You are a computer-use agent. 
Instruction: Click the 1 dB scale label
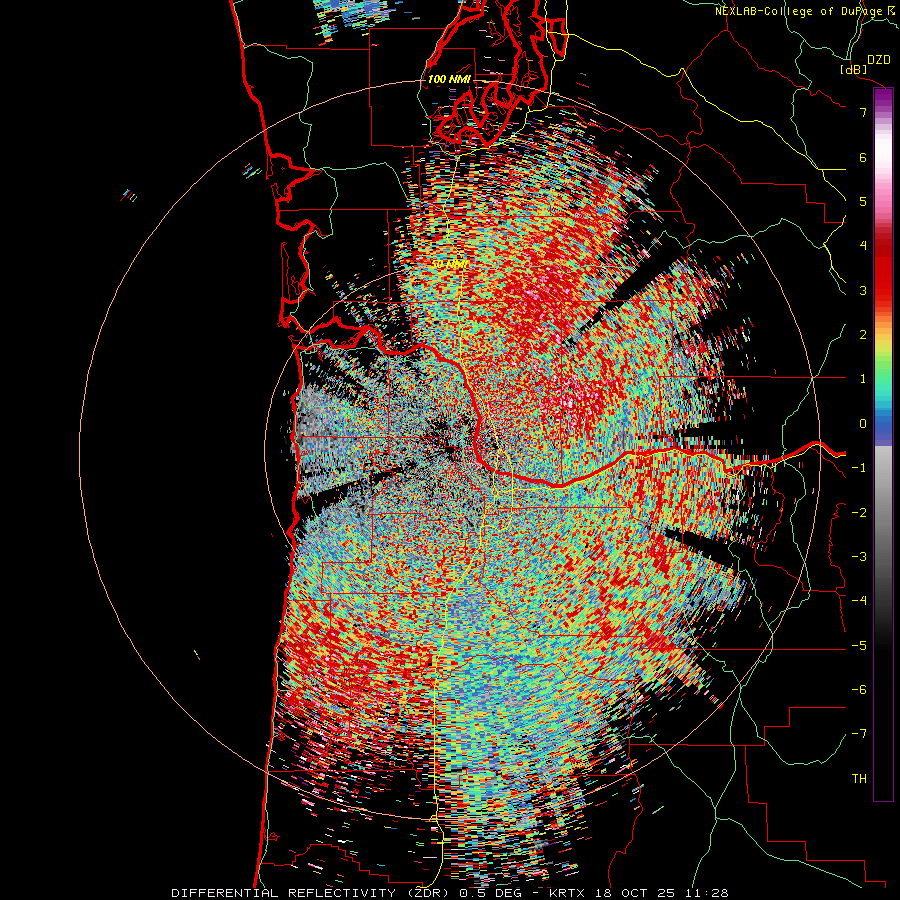point(863,379)
